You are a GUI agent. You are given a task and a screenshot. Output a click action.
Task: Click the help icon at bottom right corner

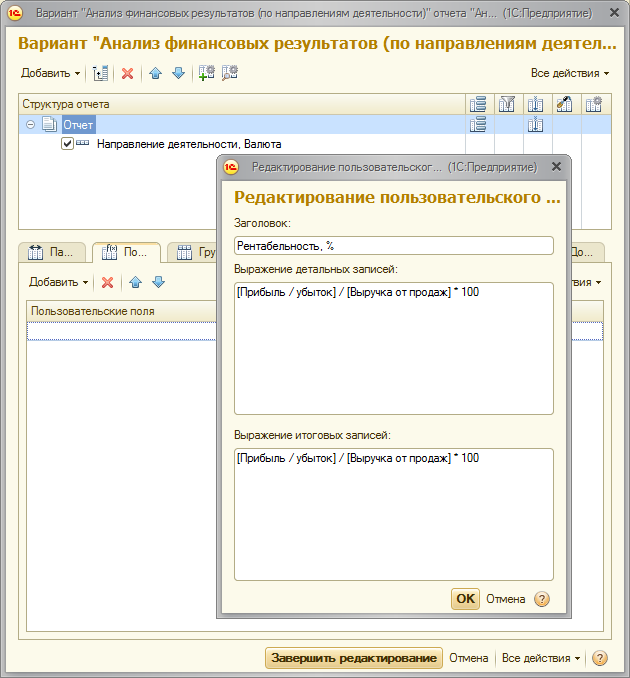600,658
